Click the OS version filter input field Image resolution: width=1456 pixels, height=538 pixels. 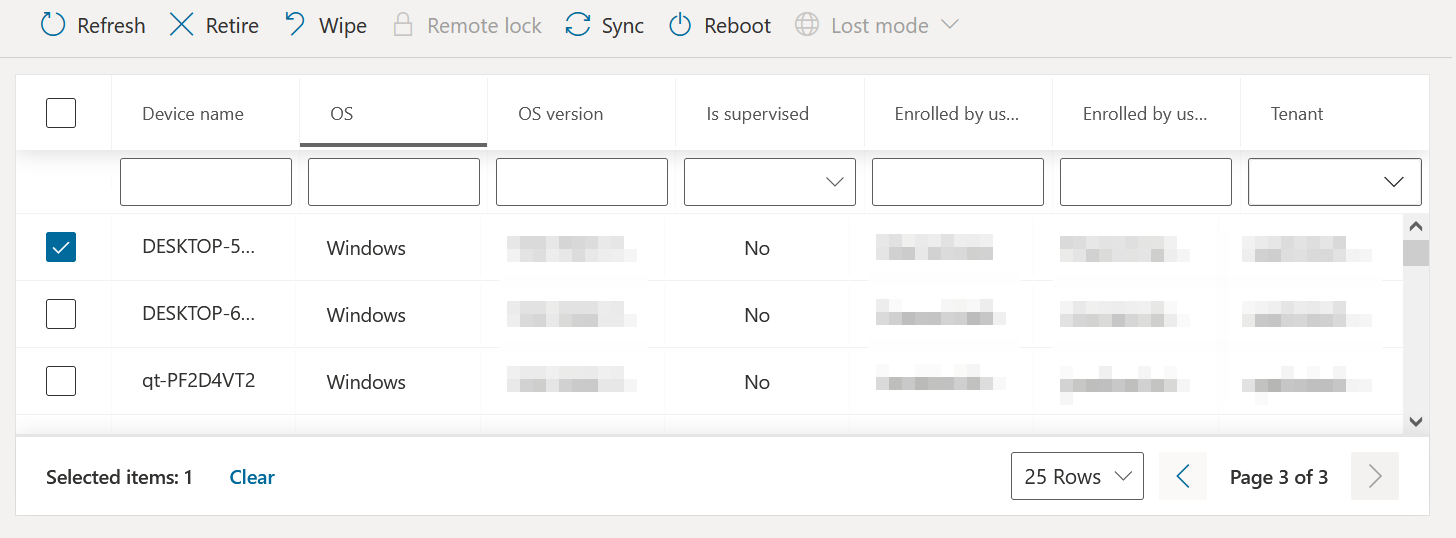[582, 182]
